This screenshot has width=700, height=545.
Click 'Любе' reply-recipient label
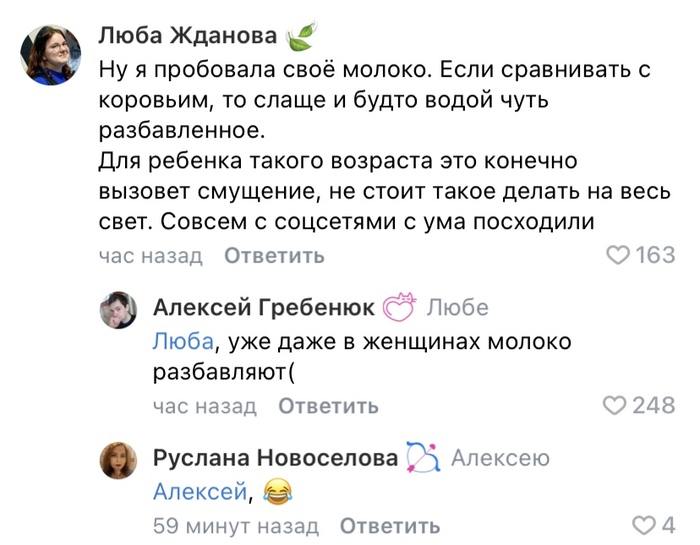click(x=457, y=308)
